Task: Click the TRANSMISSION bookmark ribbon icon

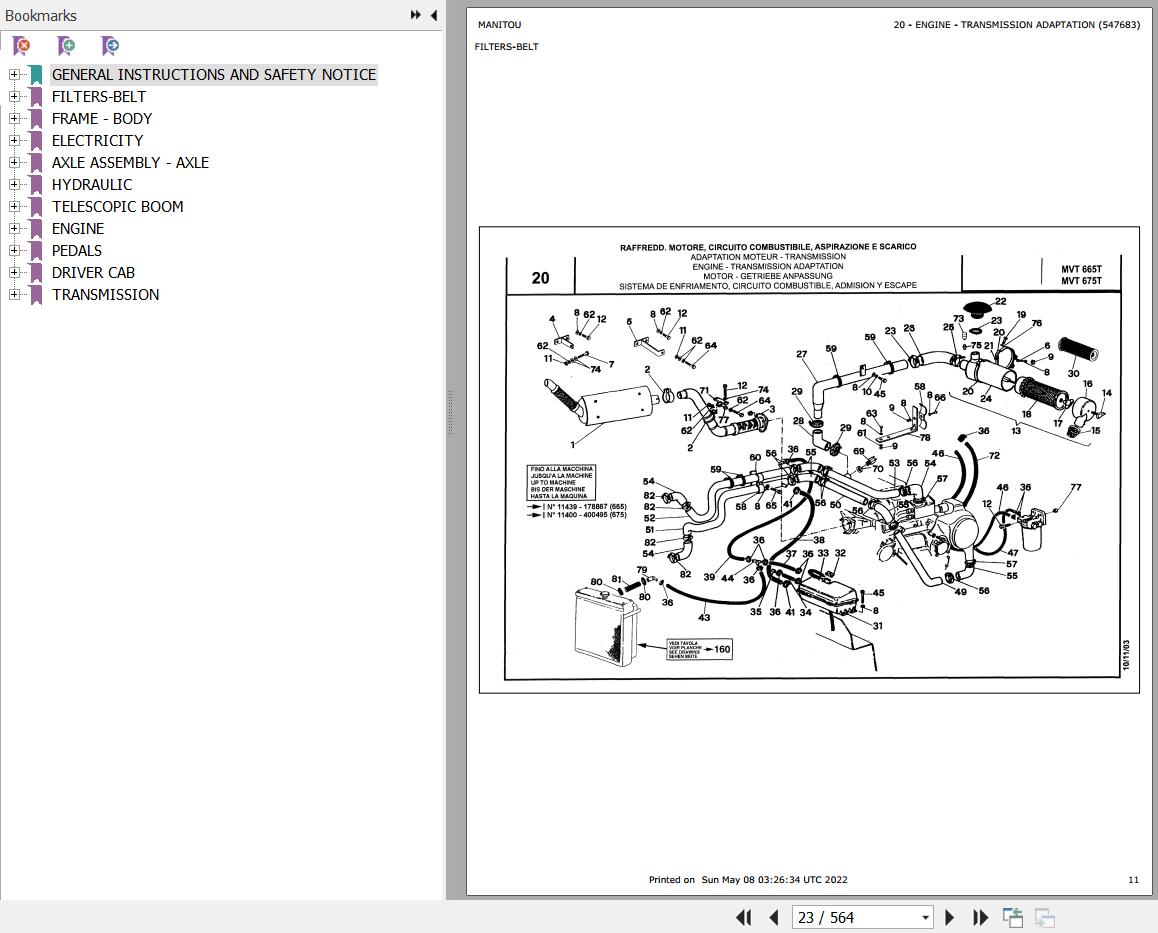Action: coord(35,295)
